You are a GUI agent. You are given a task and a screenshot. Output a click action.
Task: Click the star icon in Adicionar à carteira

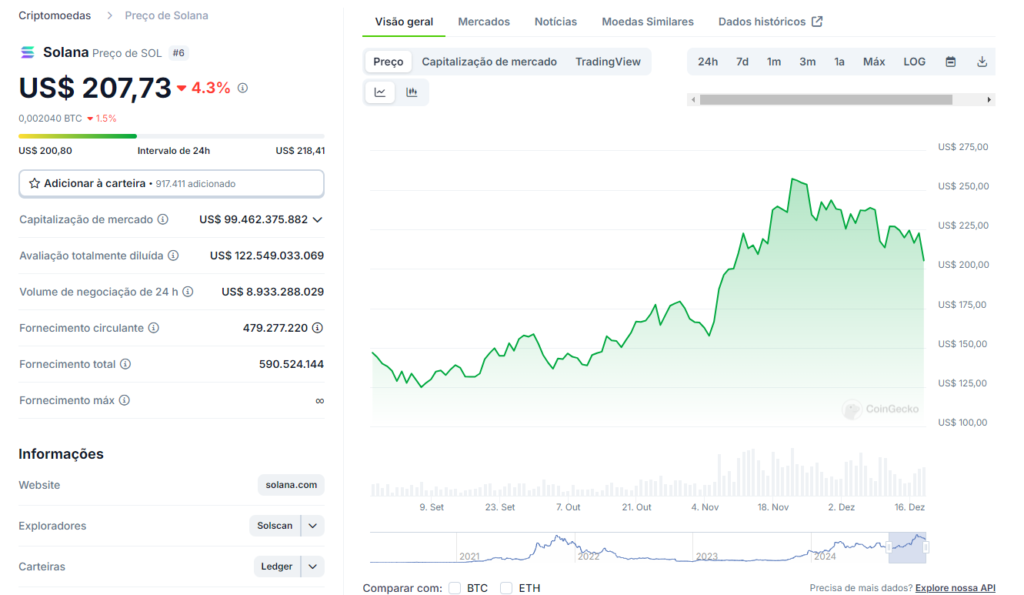tap(35, 184)
